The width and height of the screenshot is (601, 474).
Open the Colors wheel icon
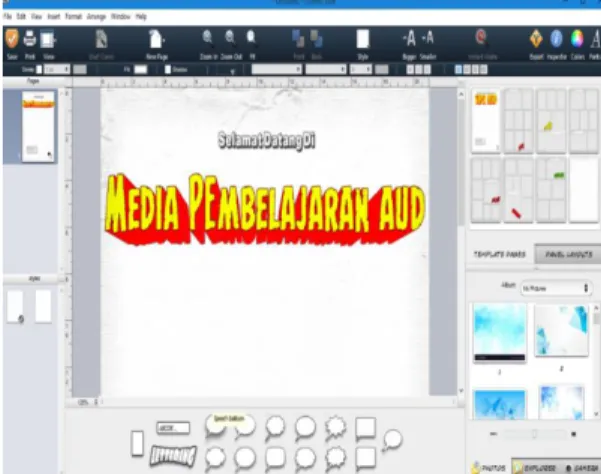point(577,39)
